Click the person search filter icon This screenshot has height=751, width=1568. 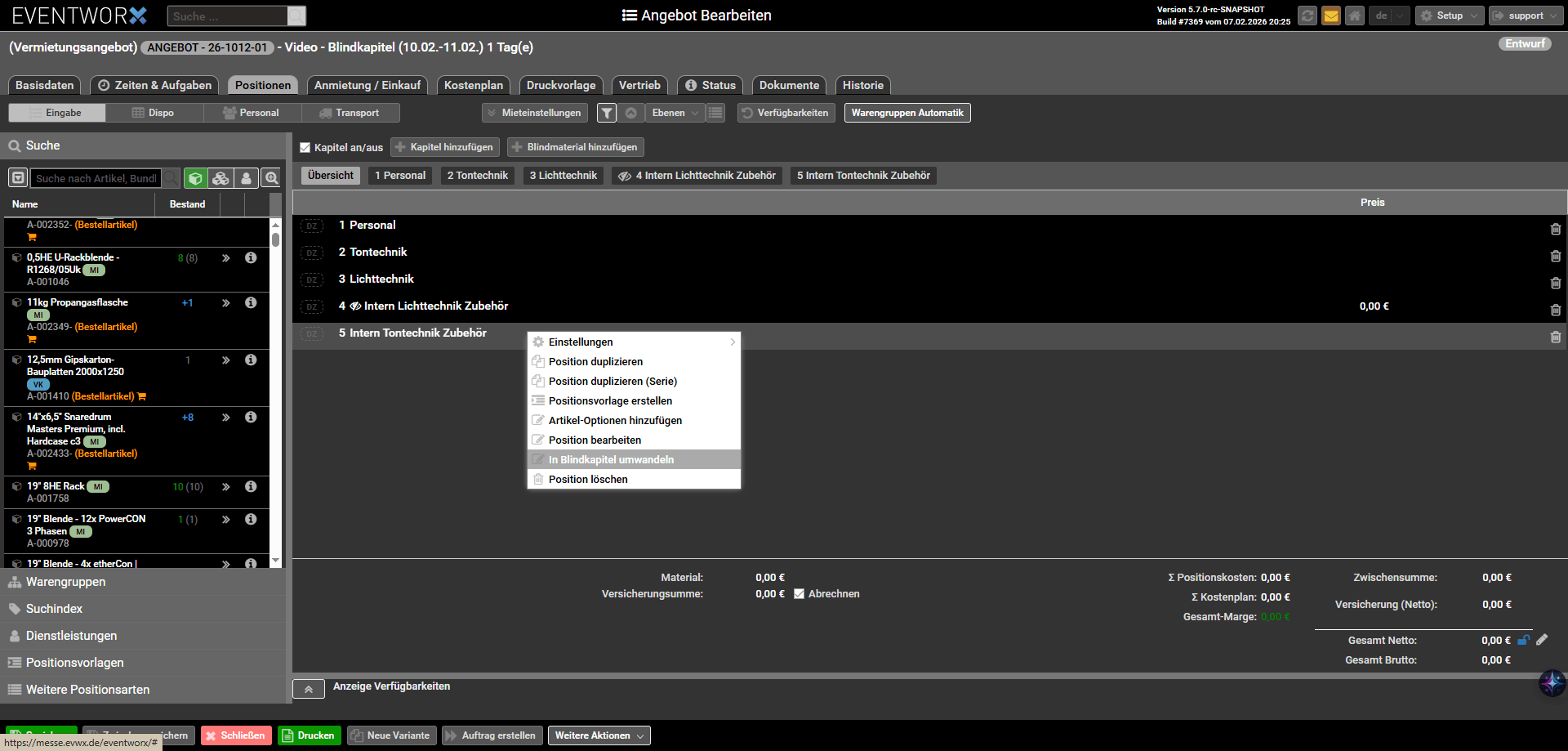[246, 178]
